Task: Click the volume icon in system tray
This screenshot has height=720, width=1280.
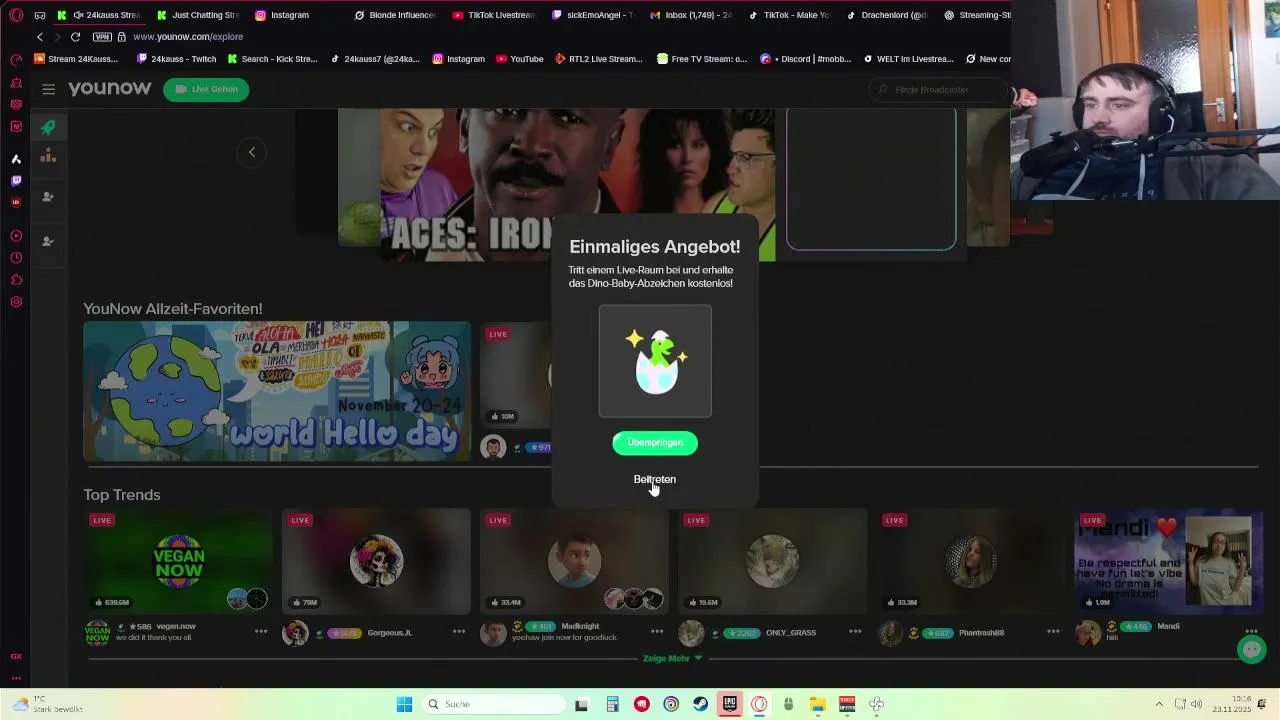Action: pyautogui.click(x=1197, y=704)
